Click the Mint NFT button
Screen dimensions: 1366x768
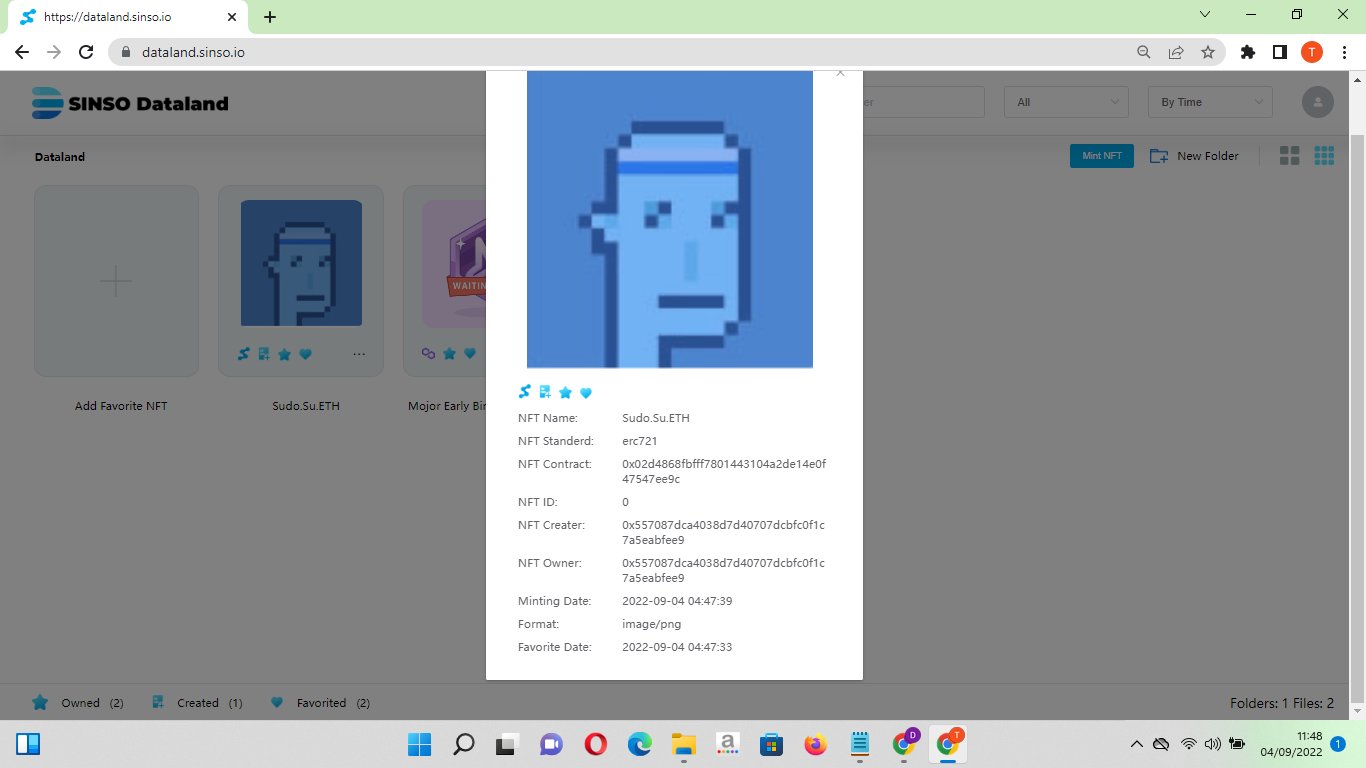1102,156
